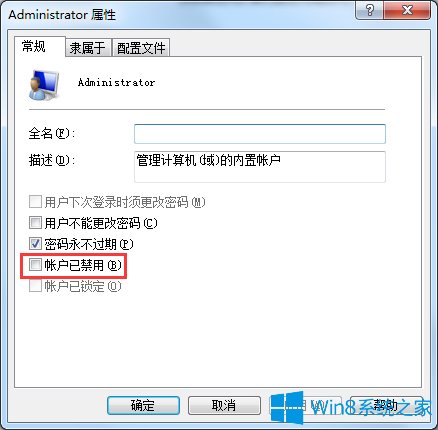This screenshot has width=438, height=430.
Task: Toggle 用户下次登录时须更改密码 checkbox
Action: (35, 202)
